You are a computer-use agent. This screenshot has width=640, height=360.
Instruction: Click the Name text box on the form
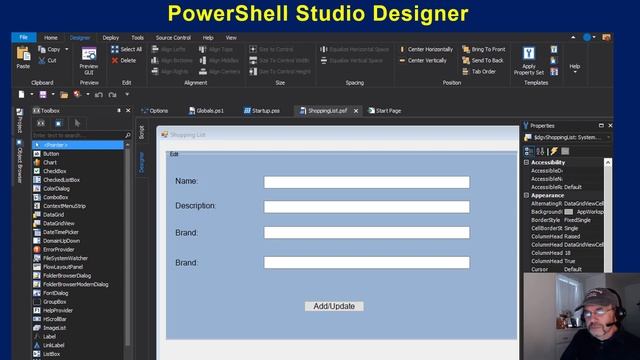tap(367, 182)
